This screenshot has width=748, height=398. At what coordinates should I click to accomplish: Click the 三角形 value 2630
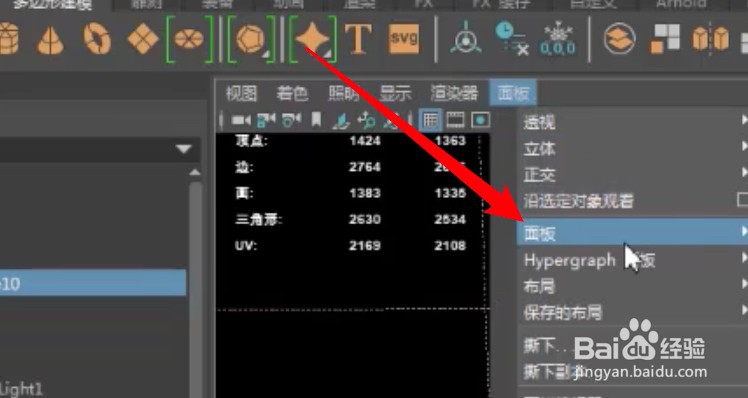tap(365, 220)
